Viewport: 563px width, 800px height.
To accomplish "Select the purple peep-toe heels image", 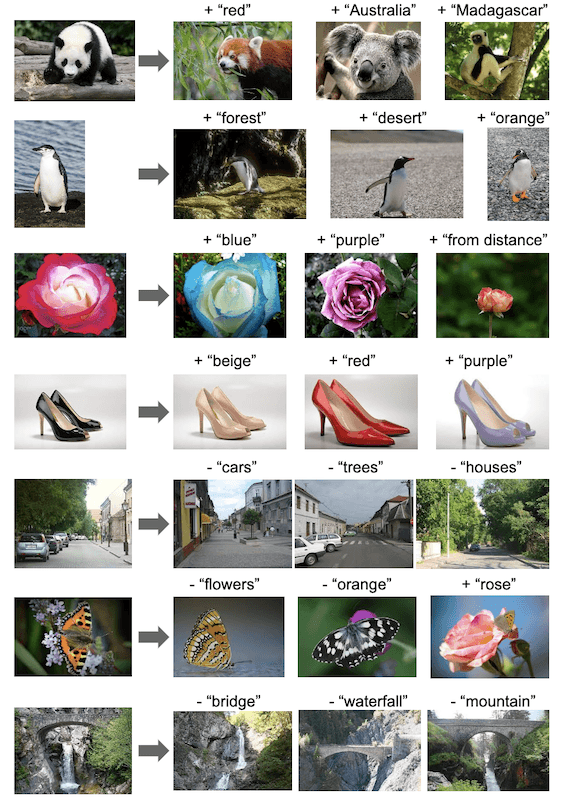I will [x=493, y=412].
